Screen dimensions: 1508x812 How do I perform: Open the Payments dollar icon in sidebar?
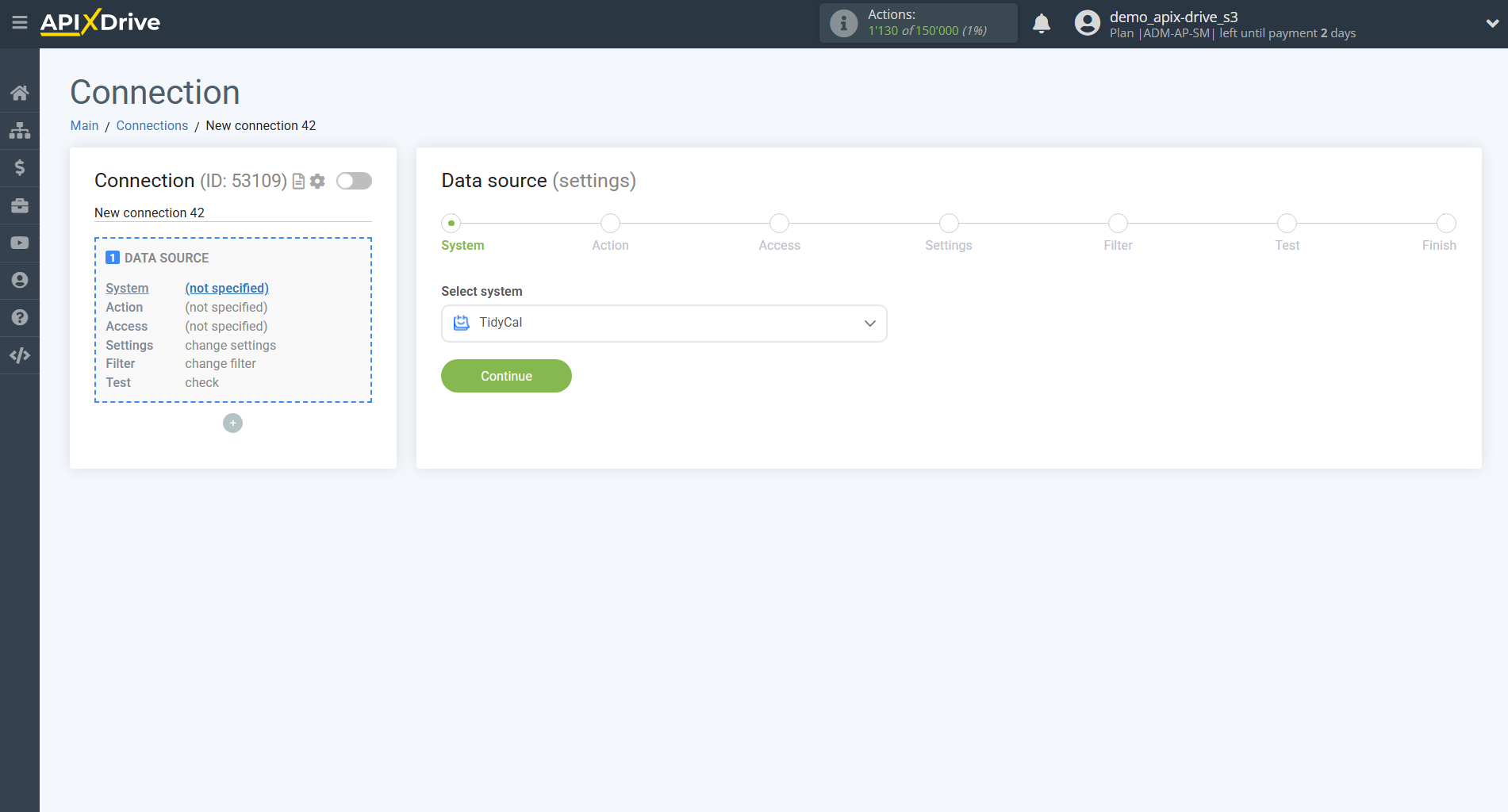20,167
